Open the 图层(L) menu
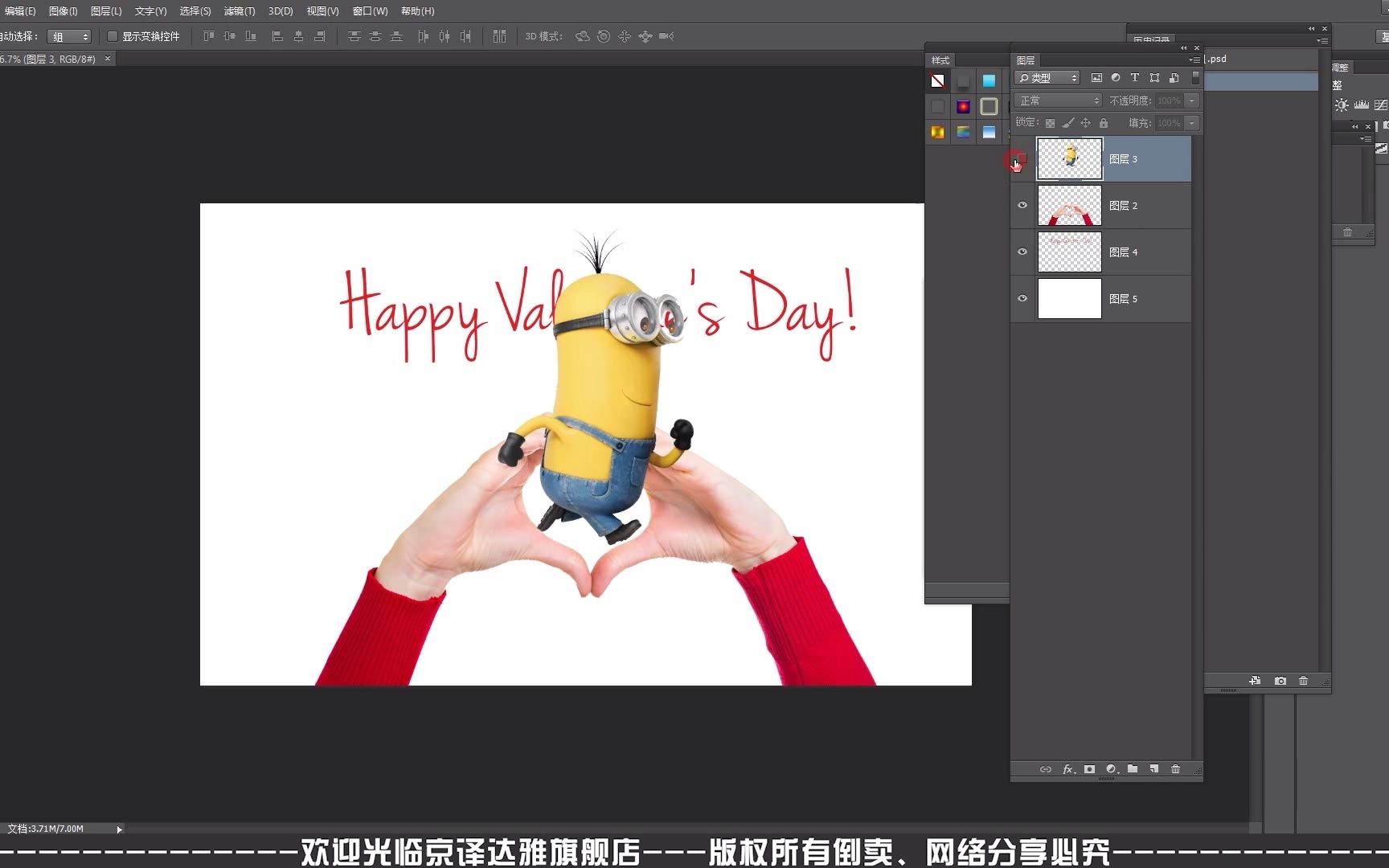The width and height of the screenshot is (1389, 868). [x=106, y=11]
